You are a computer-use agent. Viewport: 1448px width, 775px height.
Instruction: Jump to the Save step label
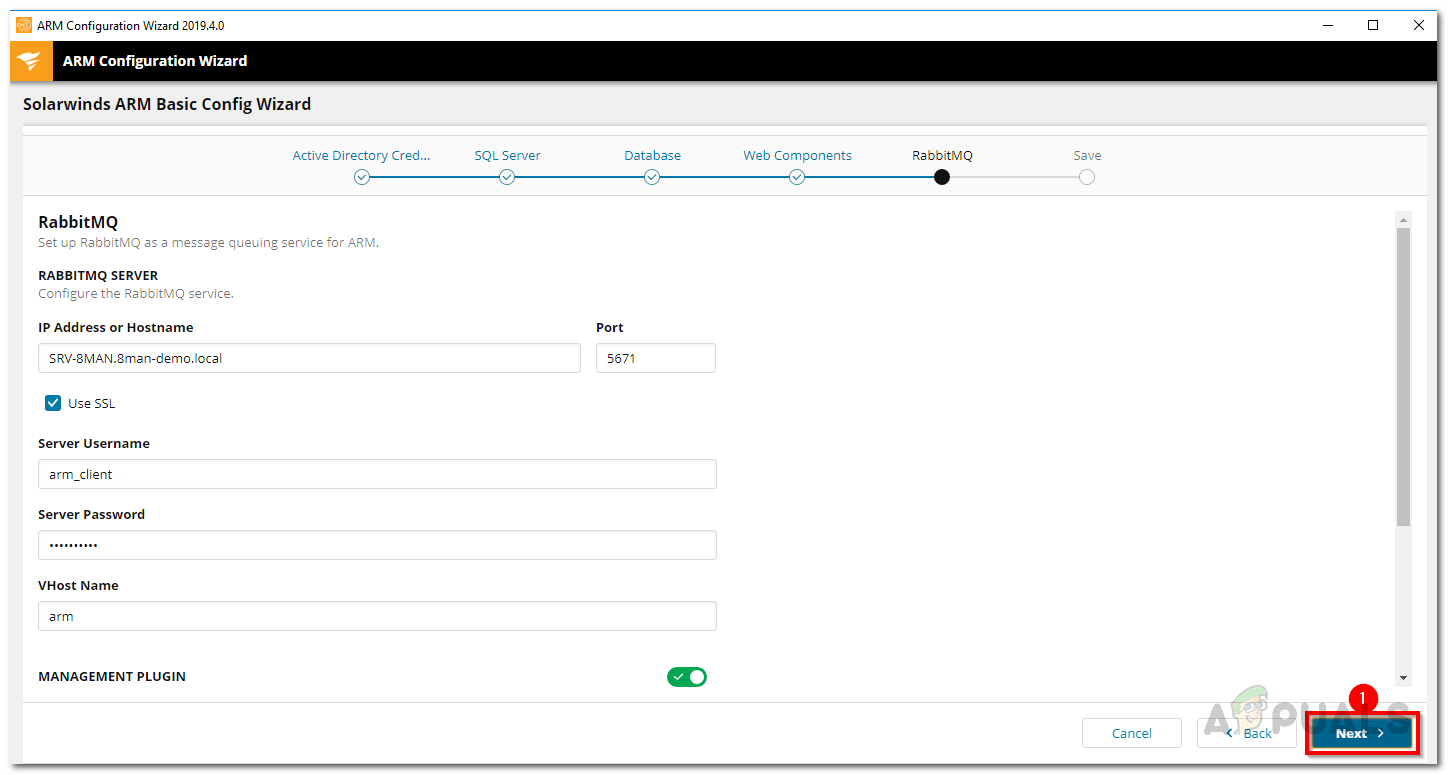tap(1087, 155)
